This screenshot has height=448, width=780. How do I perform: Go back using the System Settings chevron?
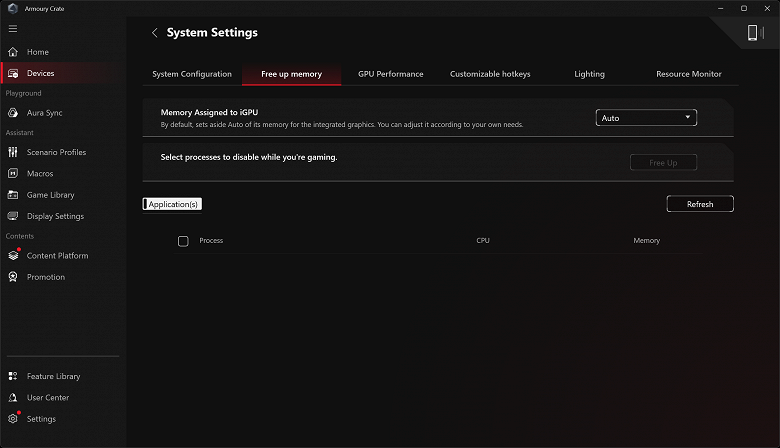pyautogui.click(x=155, y=33)
